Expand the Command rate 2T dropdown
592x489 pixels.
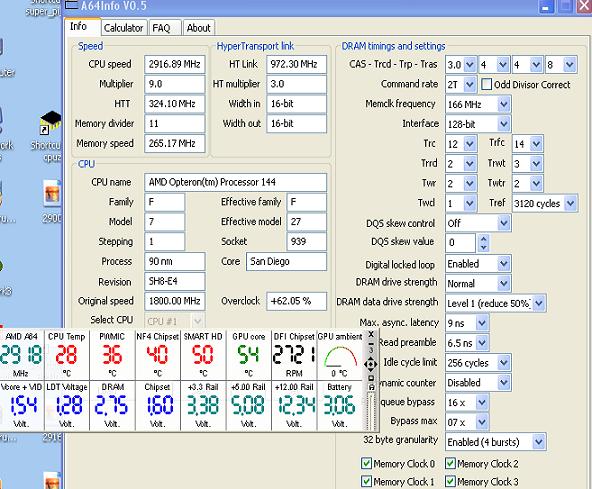(470, 84)
